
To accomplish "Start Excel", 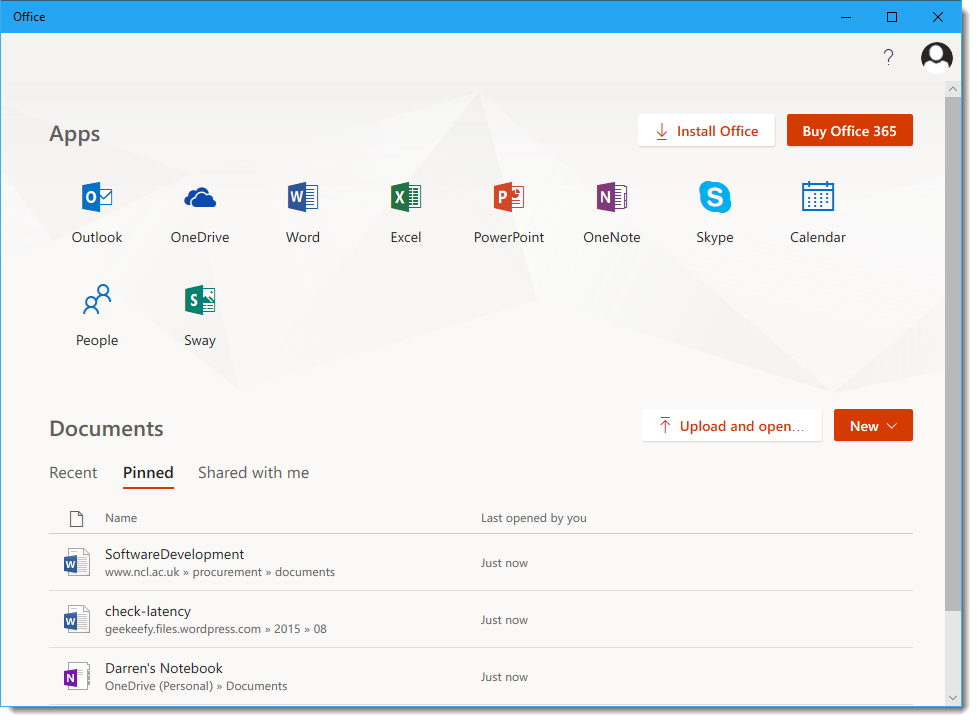I will [405, 210].
